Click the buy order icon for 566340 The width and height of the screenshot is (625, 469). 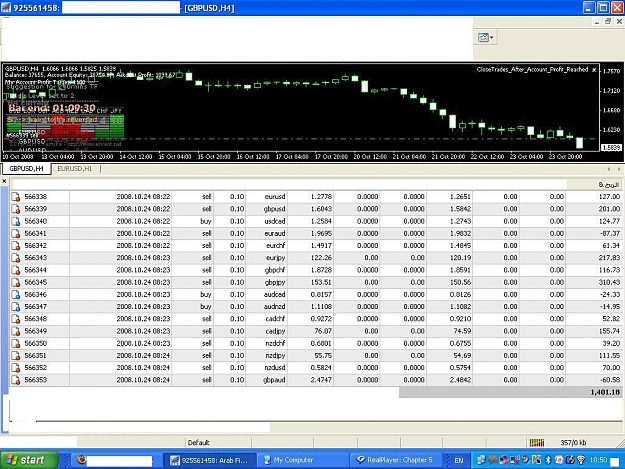(16, 221)
